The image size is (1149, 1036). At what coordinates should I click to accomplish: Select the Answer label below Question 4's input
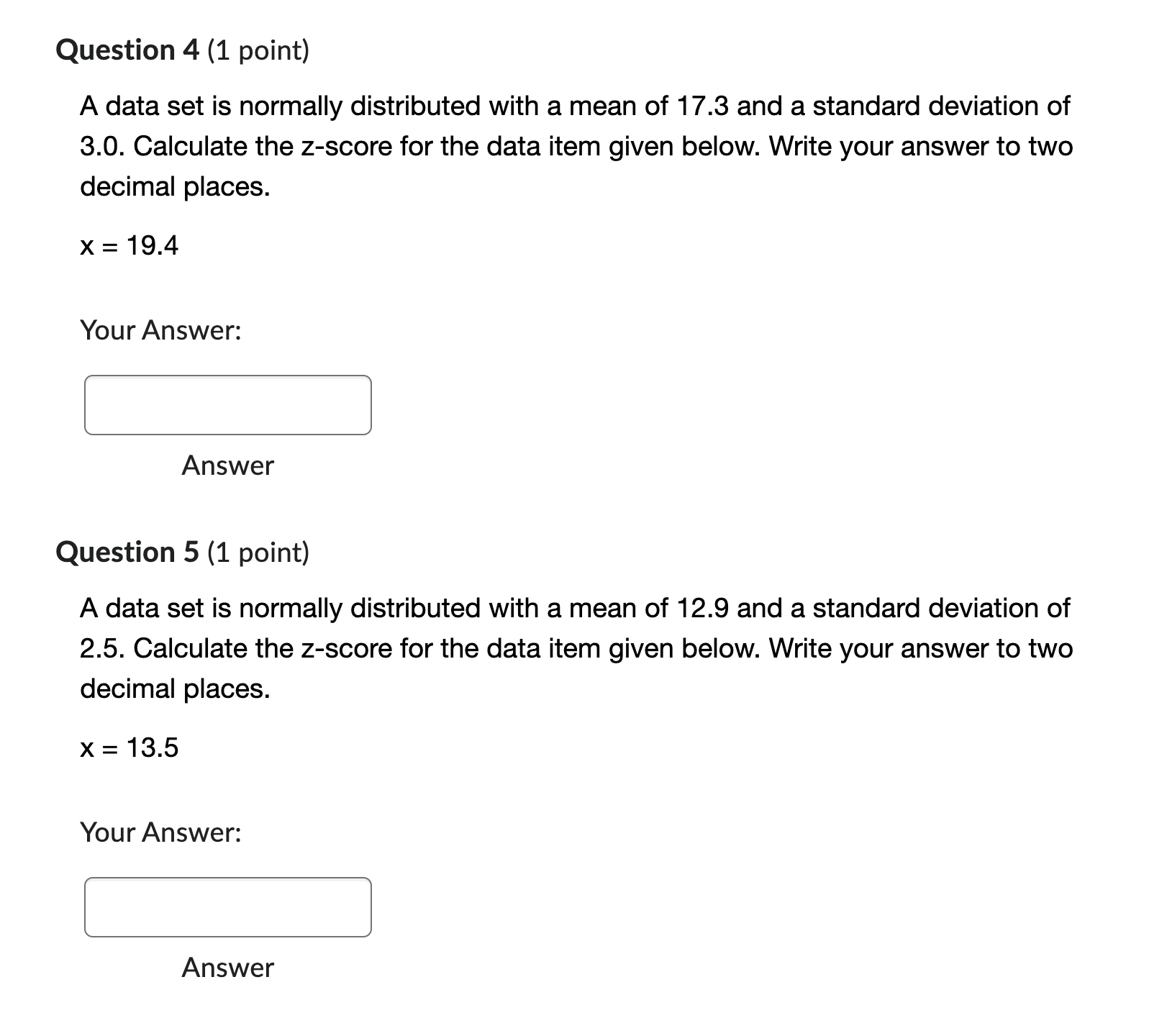(227, 466)
